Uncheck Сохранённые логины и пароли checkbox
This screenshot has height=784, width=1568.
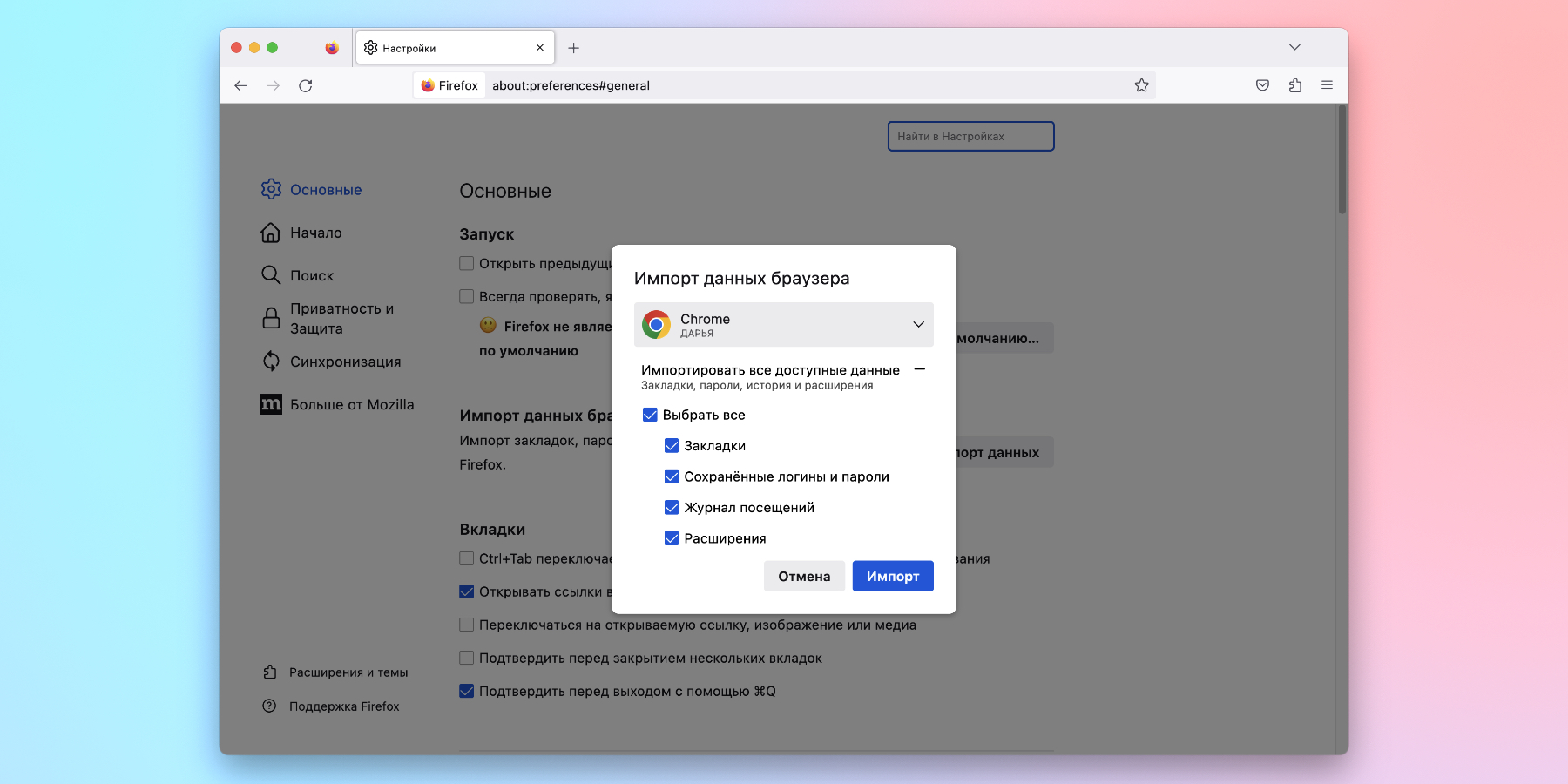click(x=672, y=476)
